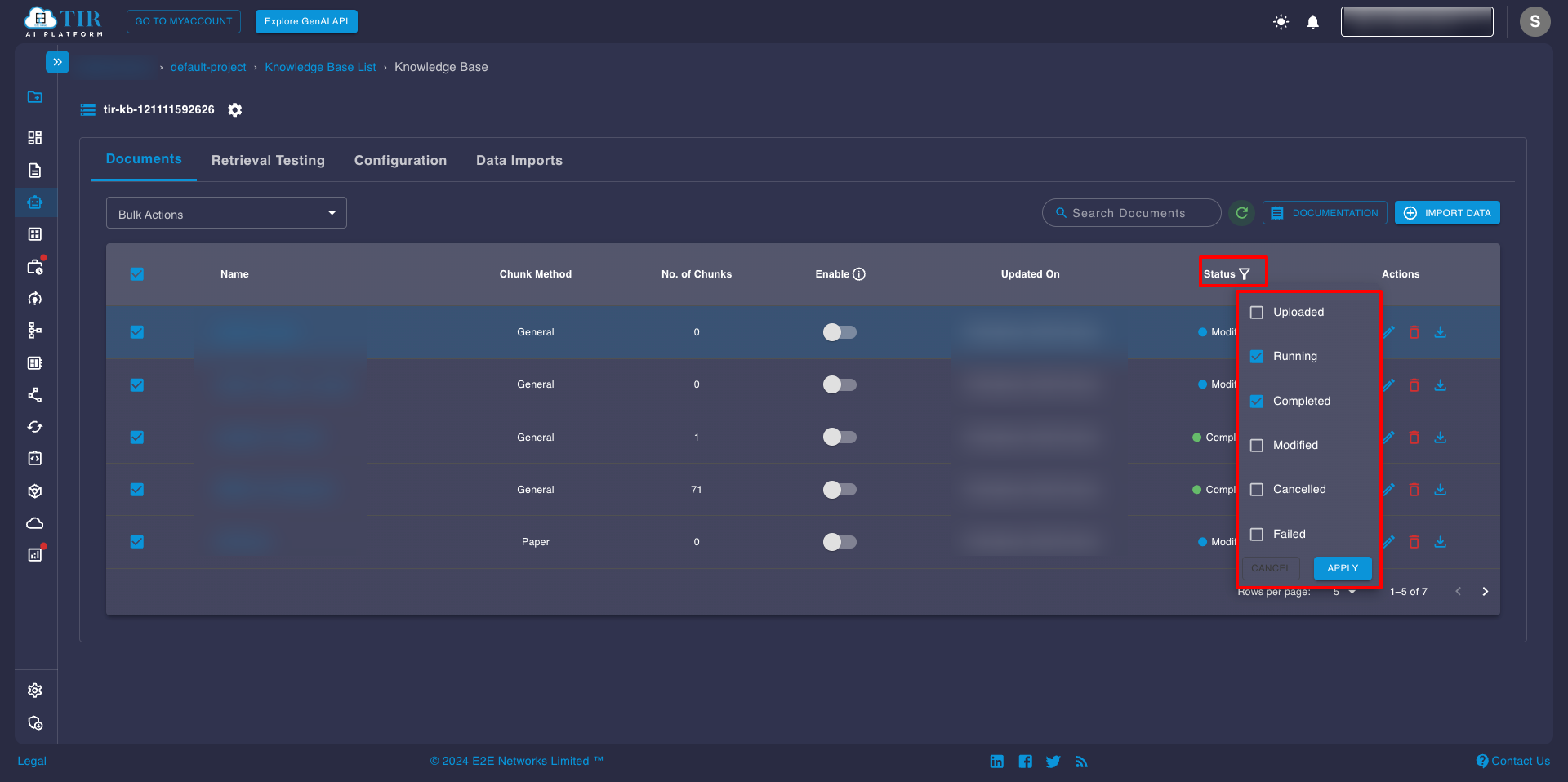
Task: Check the Modified status filter
Action: [x=1257, y=446]
